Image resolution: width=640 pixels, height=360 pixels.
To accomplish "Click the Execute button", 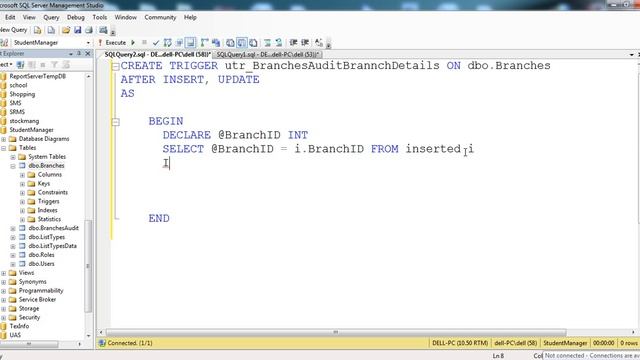I will click(x=113, y=42).
